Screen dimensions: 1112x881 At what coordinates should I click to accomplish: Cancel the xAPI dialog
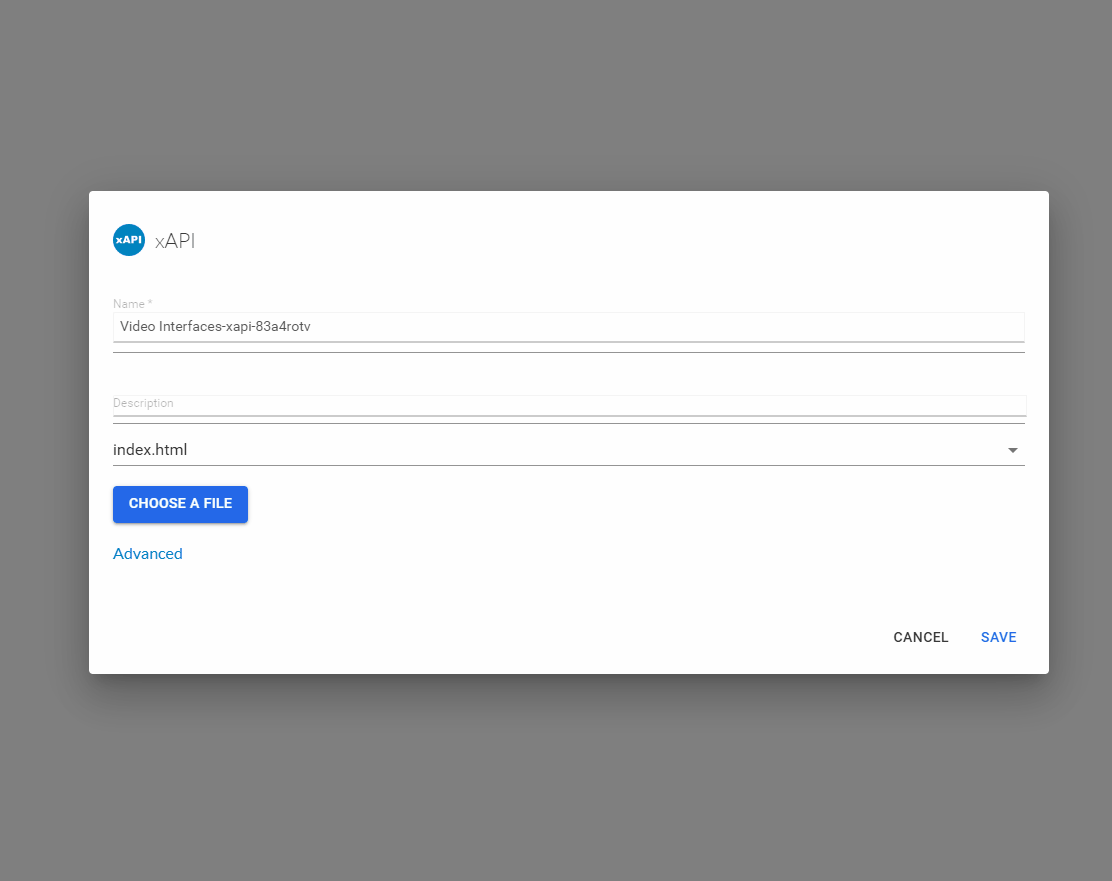click(920, 637)
